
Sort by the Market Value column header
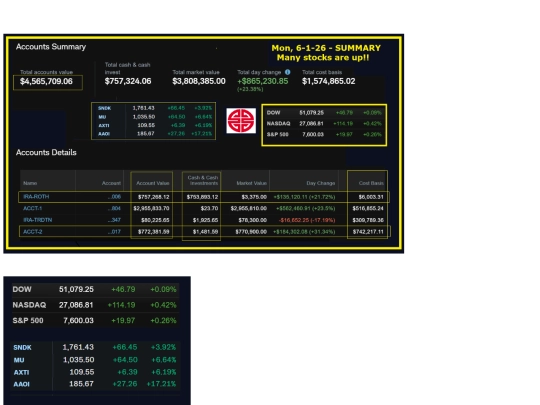click(251, 183)
